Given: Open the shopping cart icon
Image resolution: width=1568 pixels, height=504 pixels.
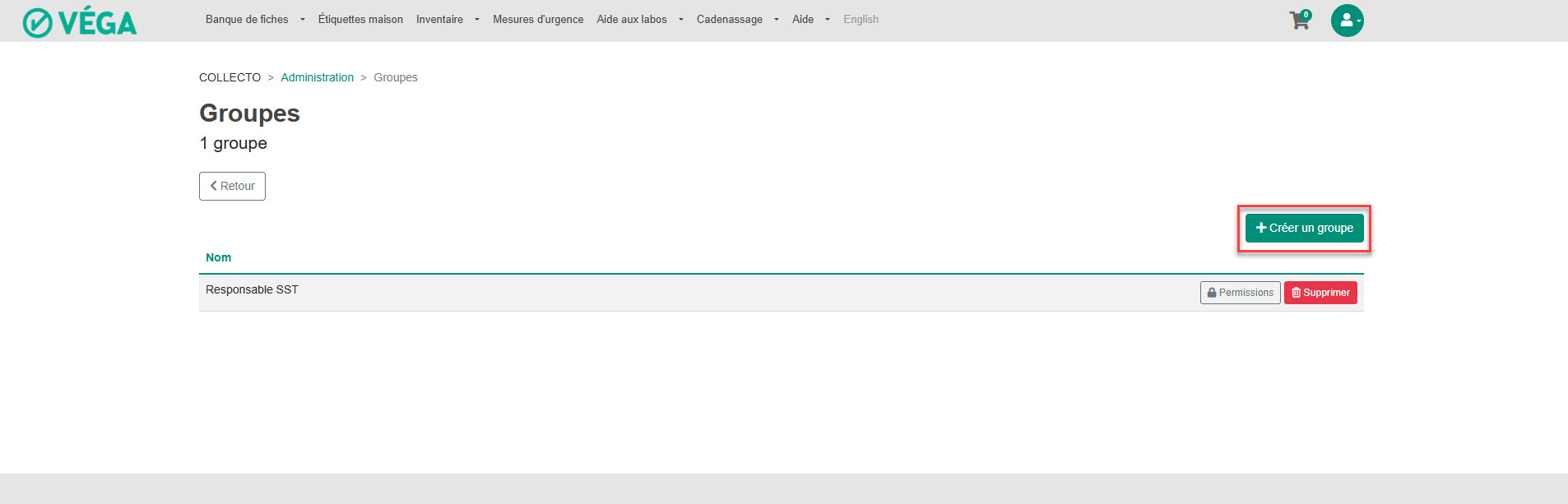Looking at the screenshot, I should click(1300, 21).
